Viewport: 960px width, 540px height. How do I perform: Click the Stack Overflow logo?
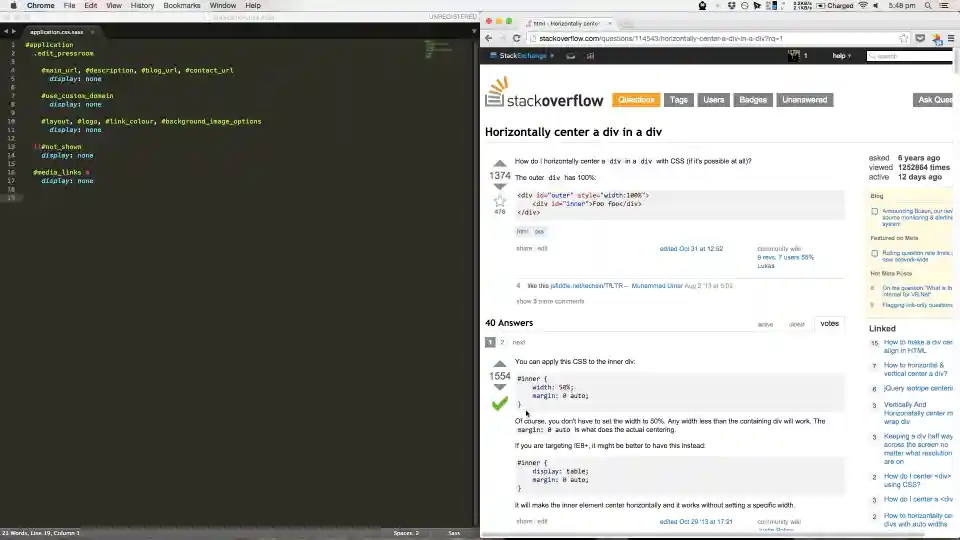[x=544, y=93]
